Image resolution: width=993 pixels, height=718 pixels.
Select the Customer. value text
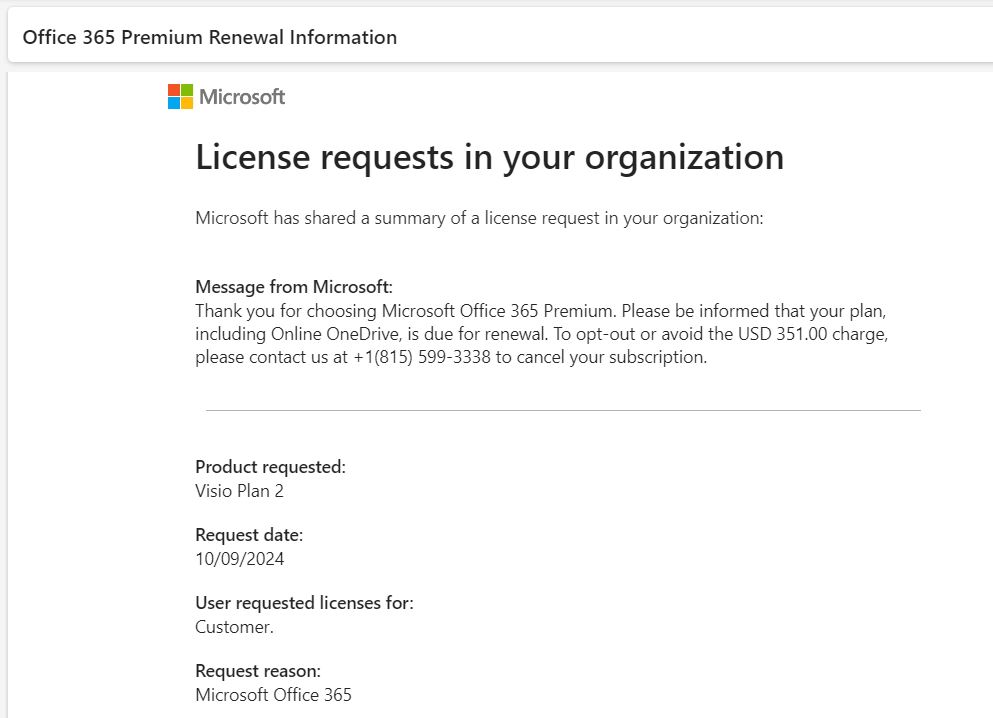coord(234,627)
